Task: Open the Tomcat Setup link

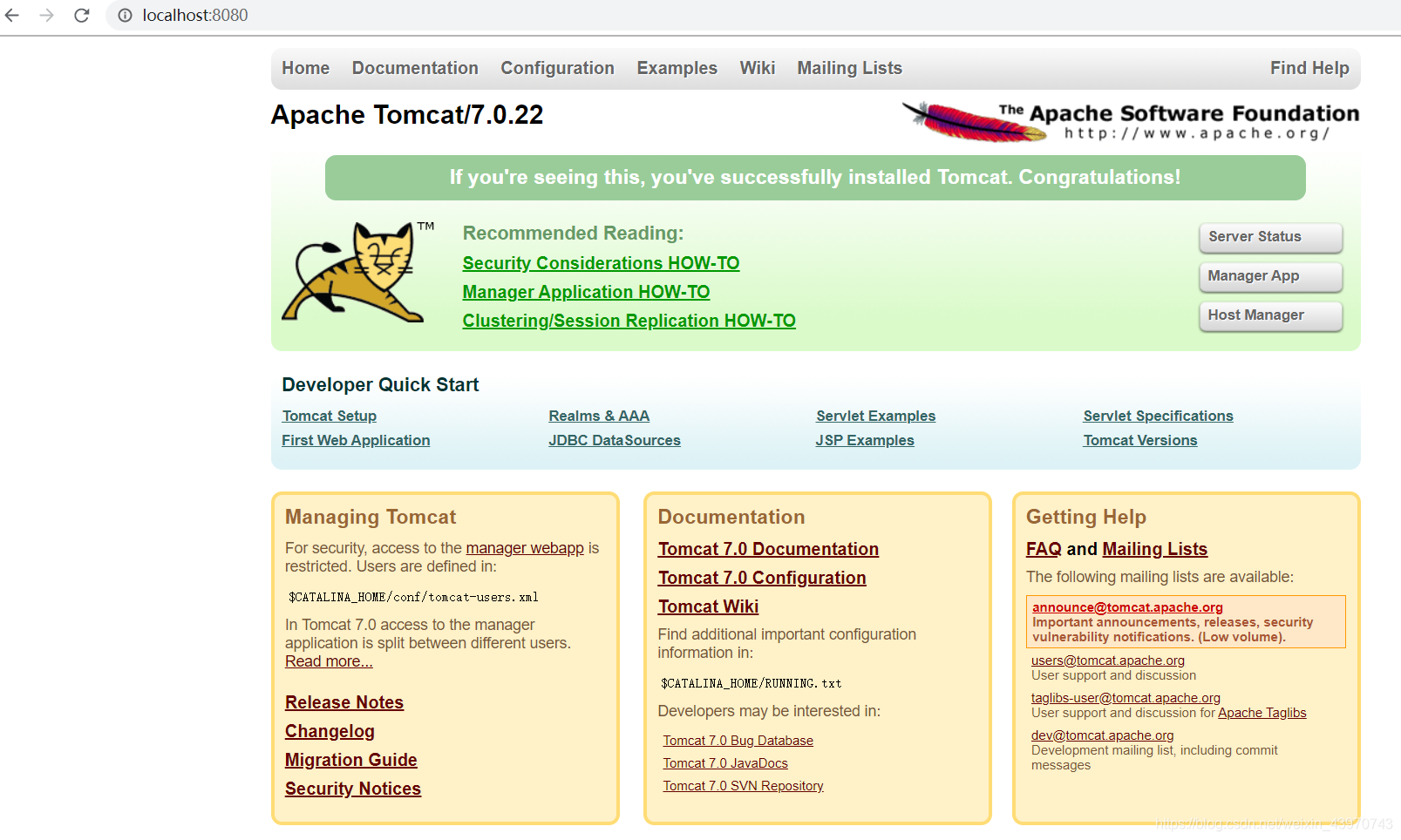Action: click(x=329, y=417)
